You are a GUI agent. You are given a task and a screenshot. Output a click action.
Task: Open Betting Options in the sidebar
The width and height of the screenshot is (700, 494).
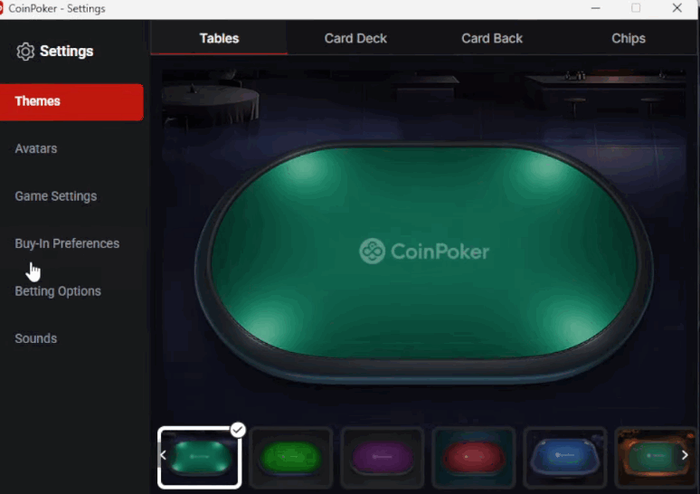pyautogui.click(x=58, y=291)
